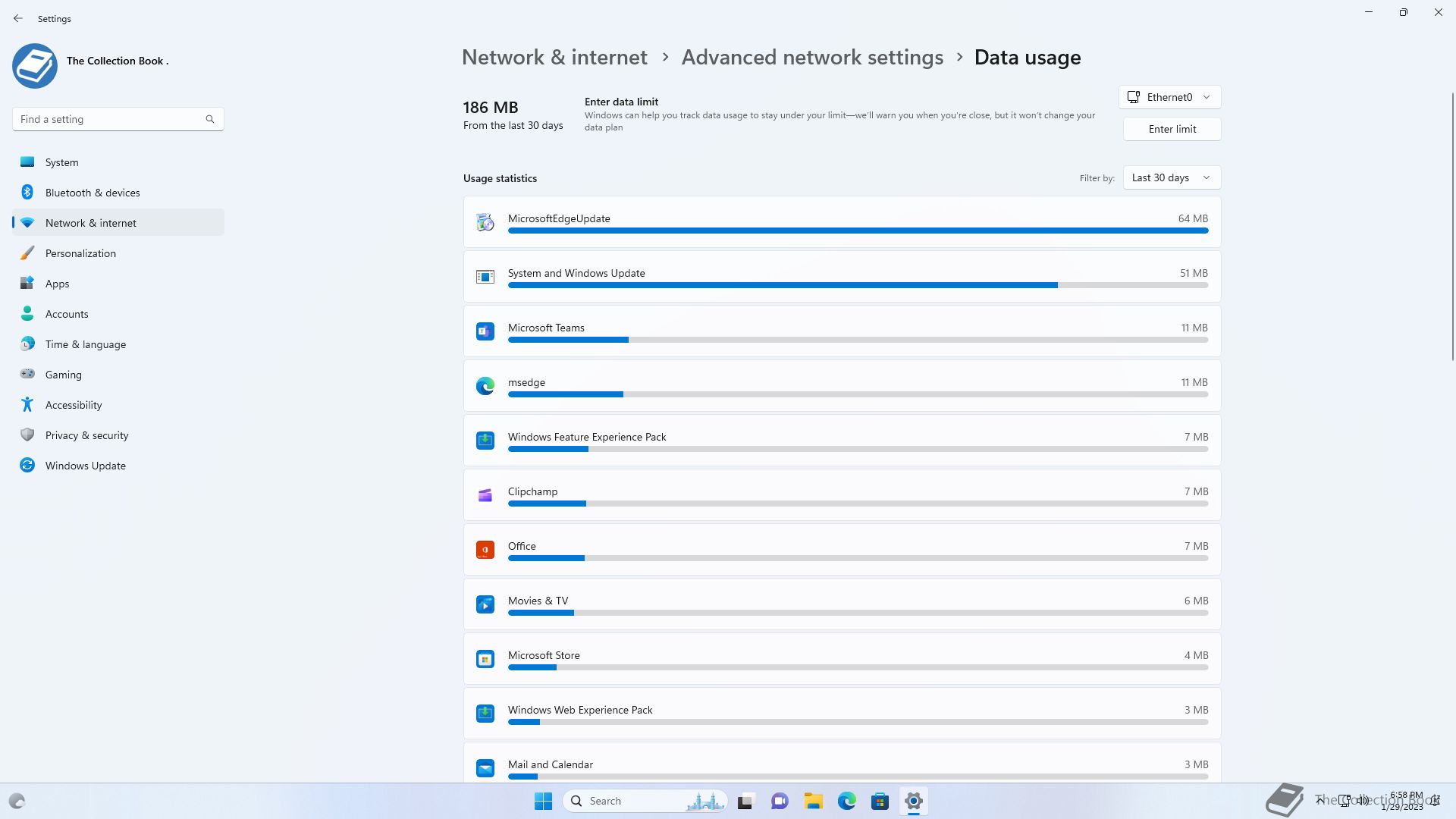Click the Gaming controller icon
Viewport: 1456px width, 819px height.
tap(27, 374)
